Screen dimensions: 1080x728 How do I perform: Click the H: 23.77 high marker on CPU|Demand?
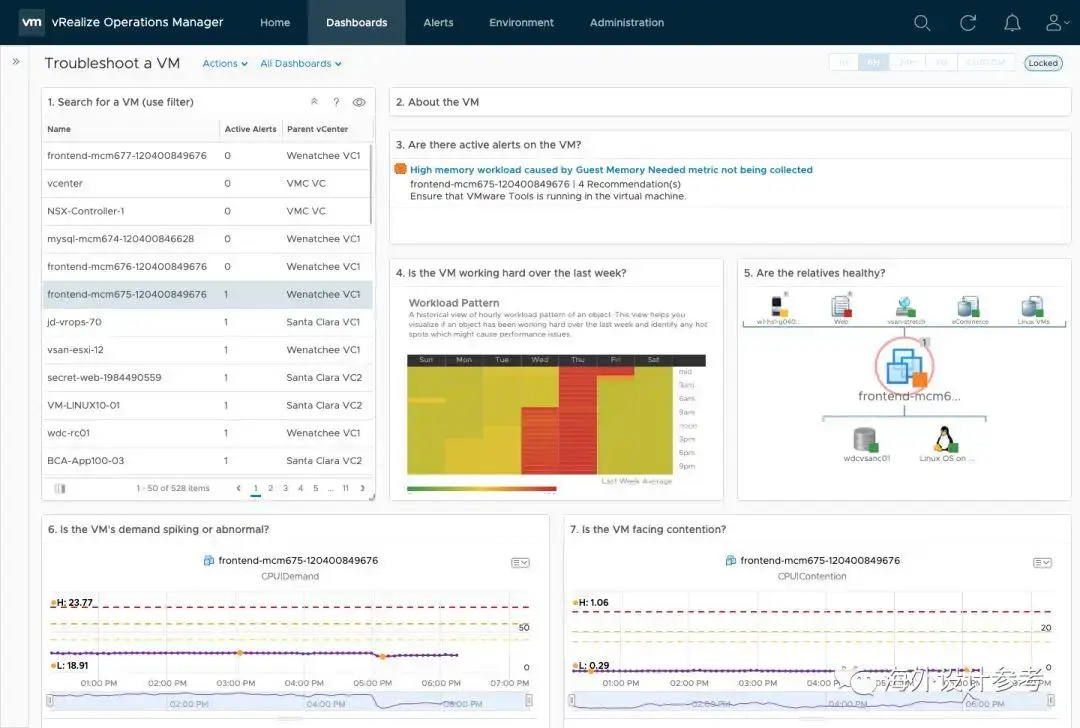click(72, 603)
